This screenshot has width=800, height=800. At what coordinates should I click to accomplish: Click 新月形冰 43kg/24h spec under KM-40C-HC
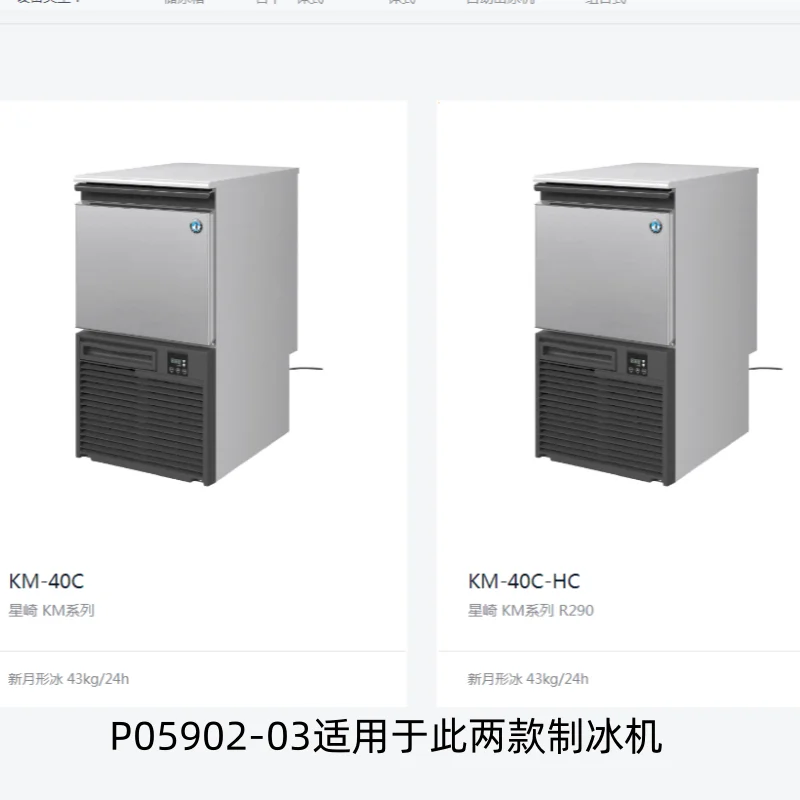pyautogui.click(x=528, y=679)
